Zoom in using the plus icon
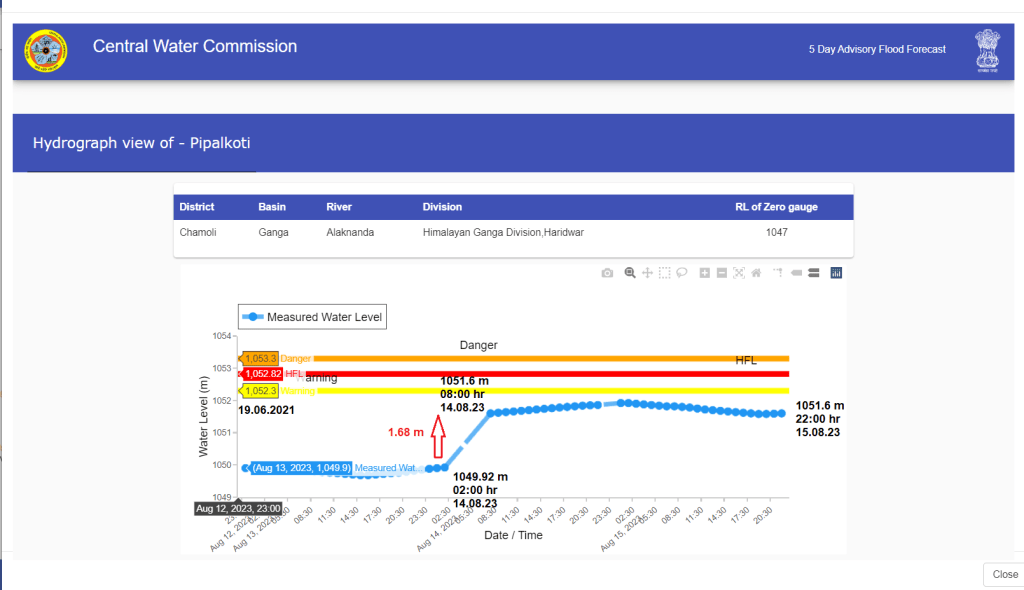The height and width of the screenshot is (590, 1024). click(x=705, y=273)
